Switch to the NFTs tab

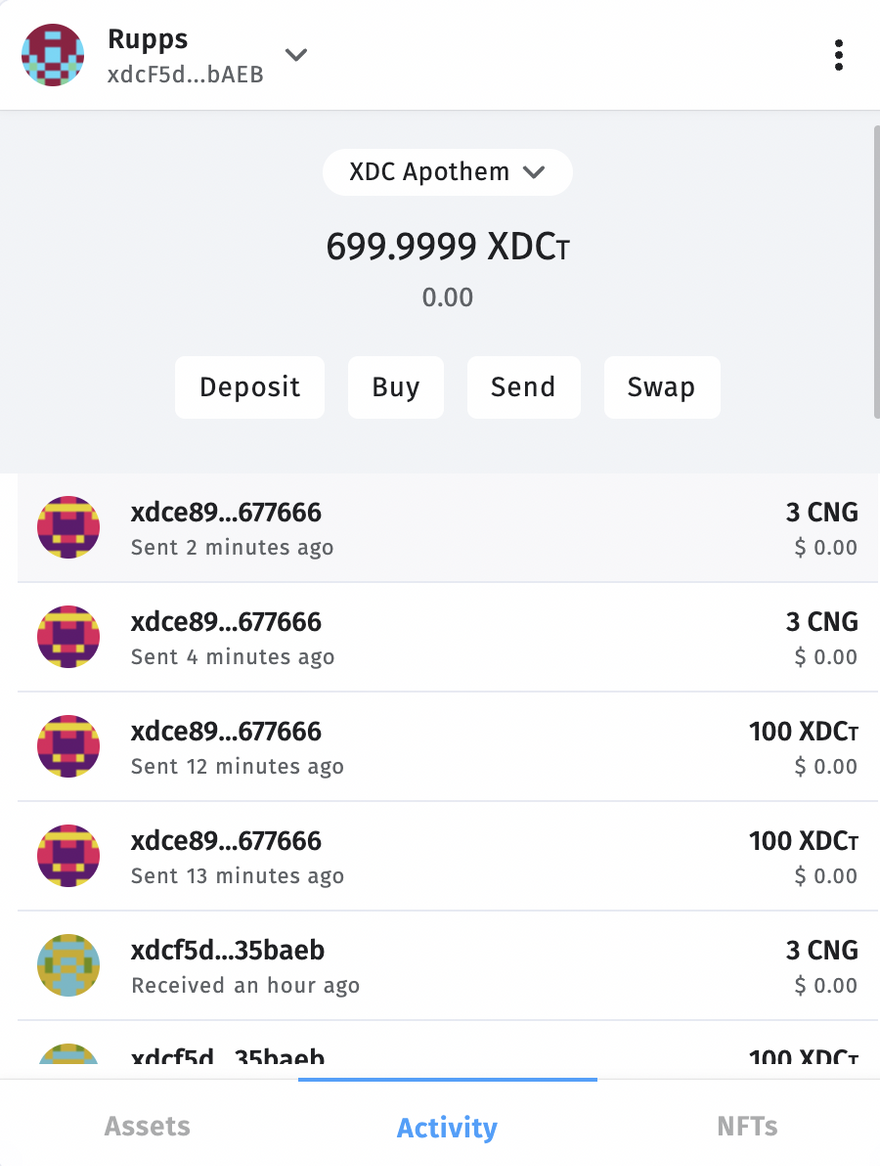pyautogui.click(x=747, y=1127)
